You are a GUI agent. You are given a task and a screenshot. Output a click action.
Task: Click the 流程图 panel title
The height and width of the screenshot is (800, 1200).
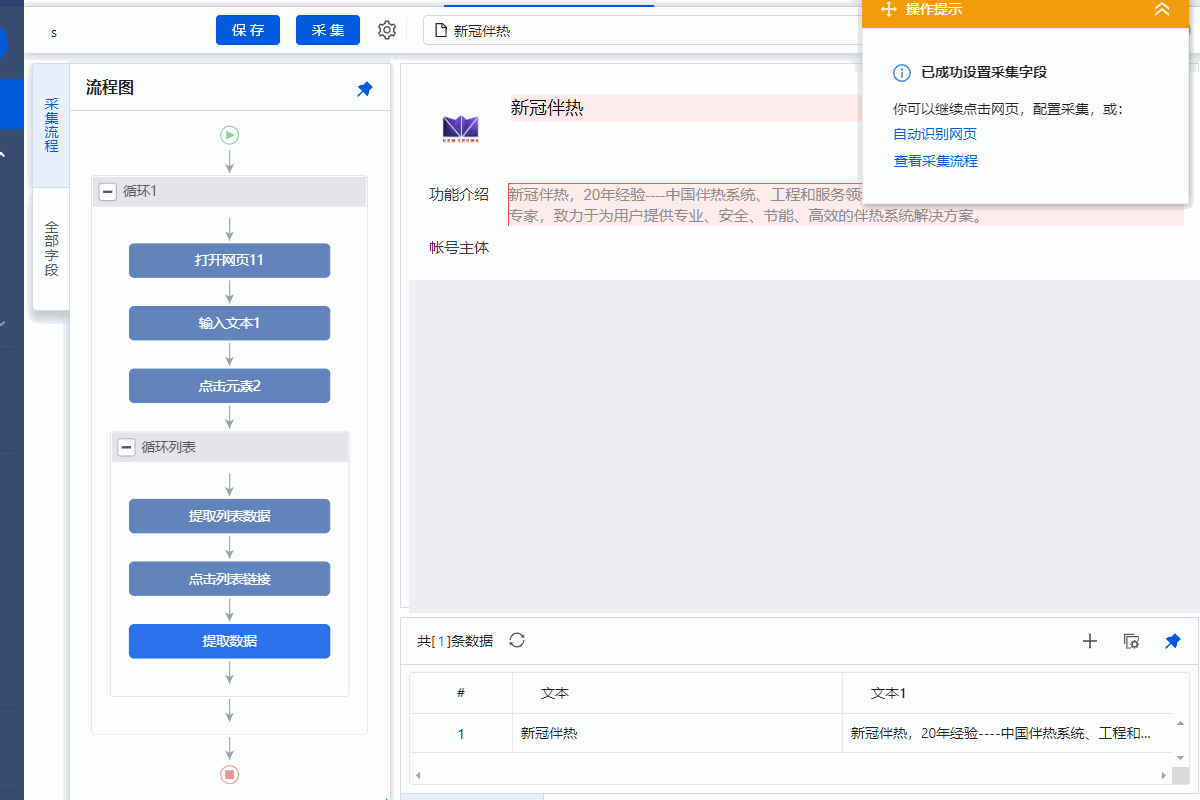tap(110, 88)
